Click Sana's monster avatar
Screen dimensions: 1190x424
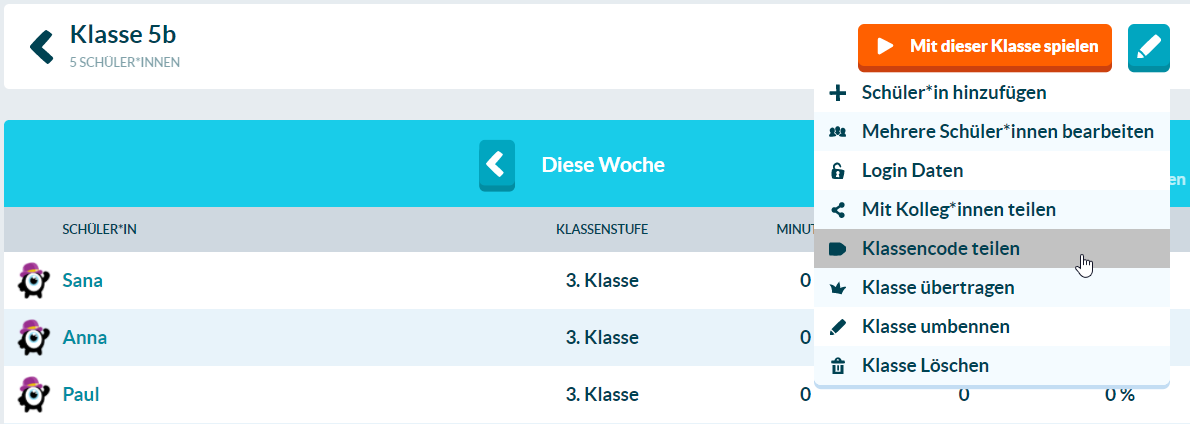point(33,279)
